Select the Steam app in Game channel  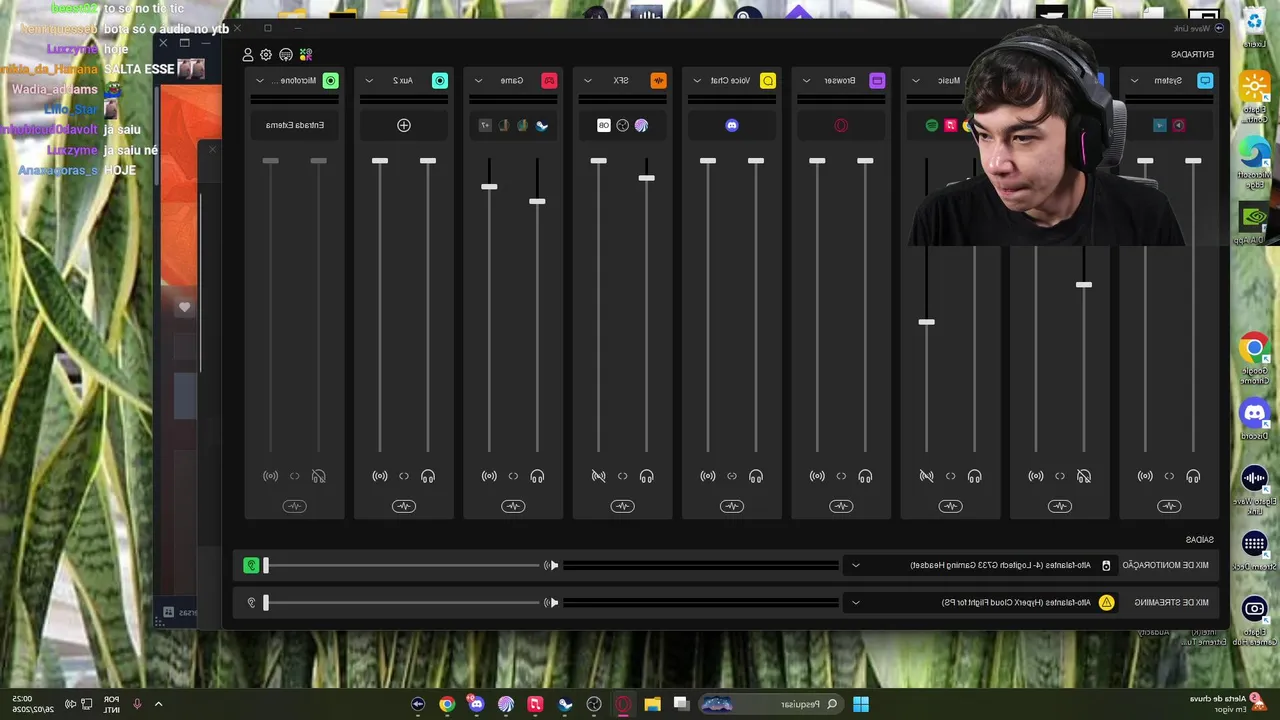click(x=541, y=125)
